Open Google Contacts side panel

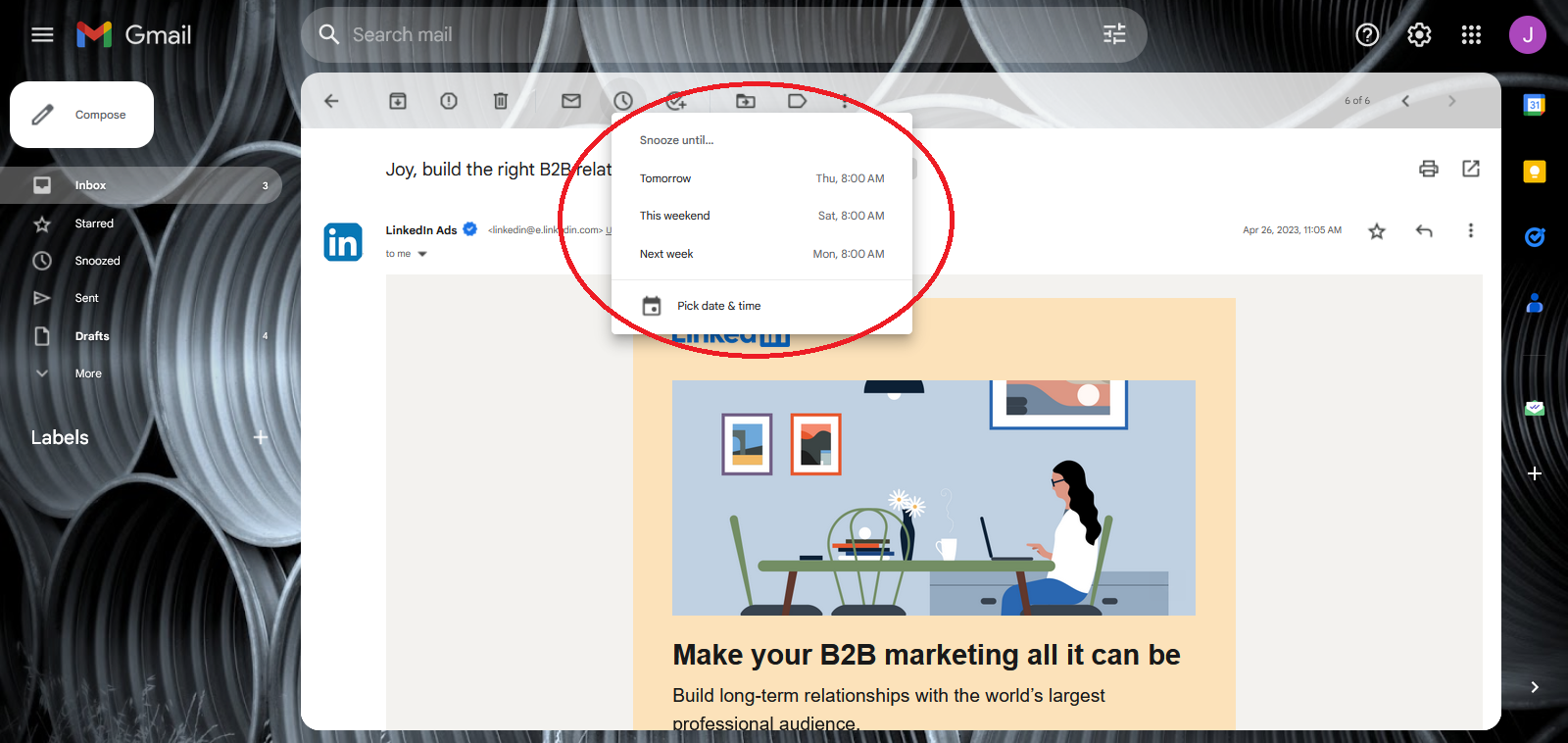click(x=1535, y=303)
